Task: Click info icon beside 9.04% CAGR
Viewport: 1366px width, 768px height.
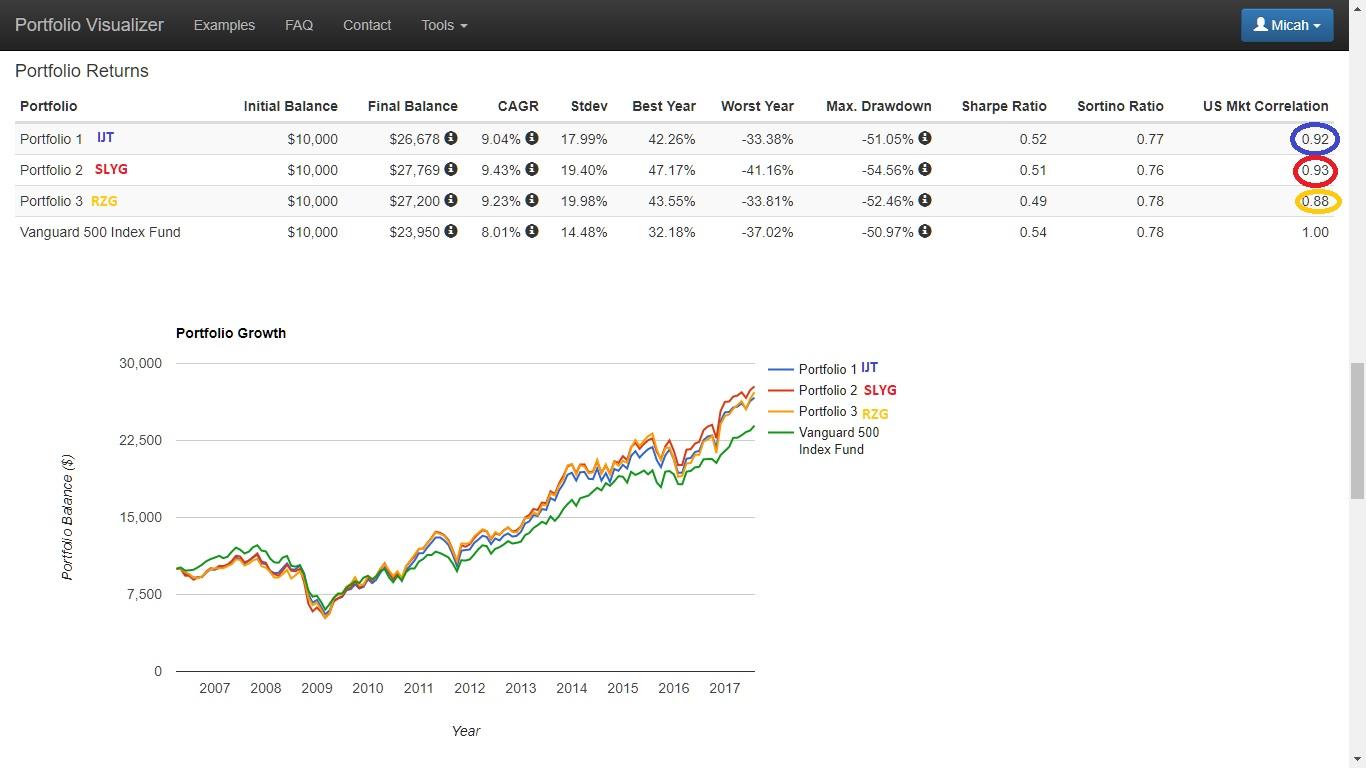Action: [x=532, y=138]
